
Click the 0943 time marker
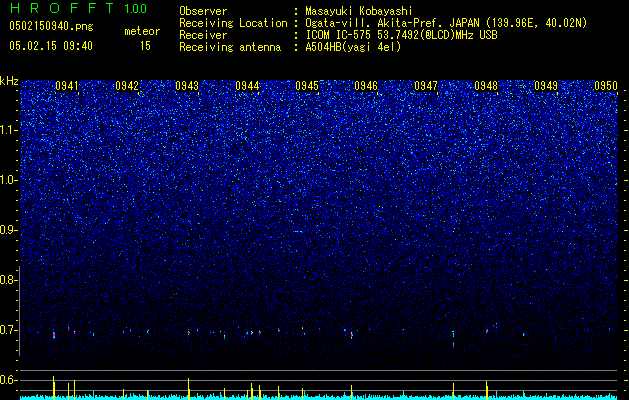pyautogui.click(x=187, y=86)
